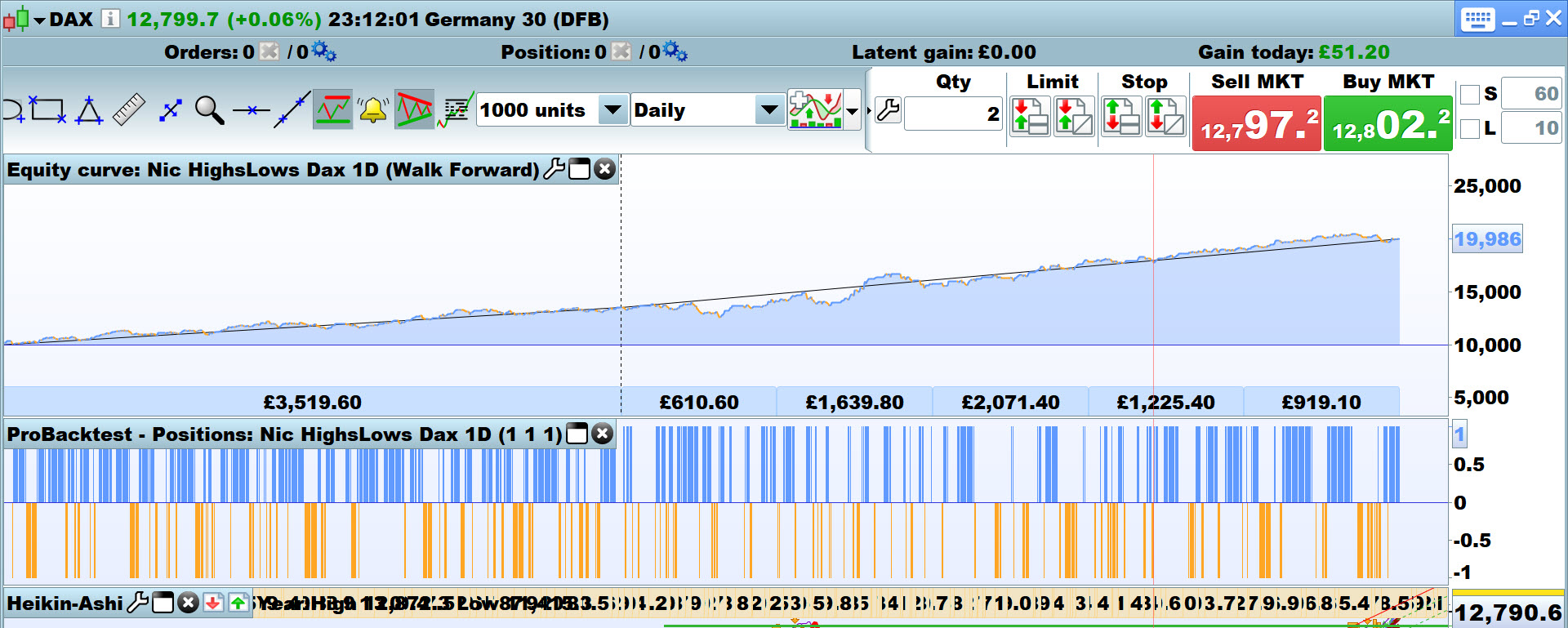Click the £610.60 period gain label
Viewport: 1568px width, 628px height.
click(699, 402)
